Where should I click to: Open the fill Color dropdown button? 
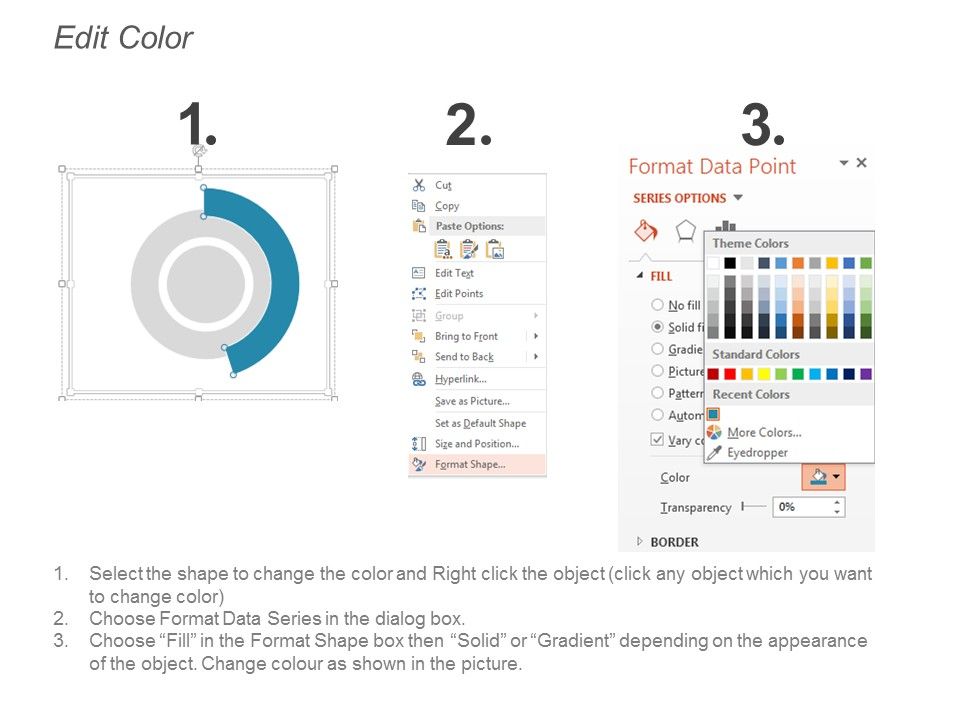[x=823, y=476]
